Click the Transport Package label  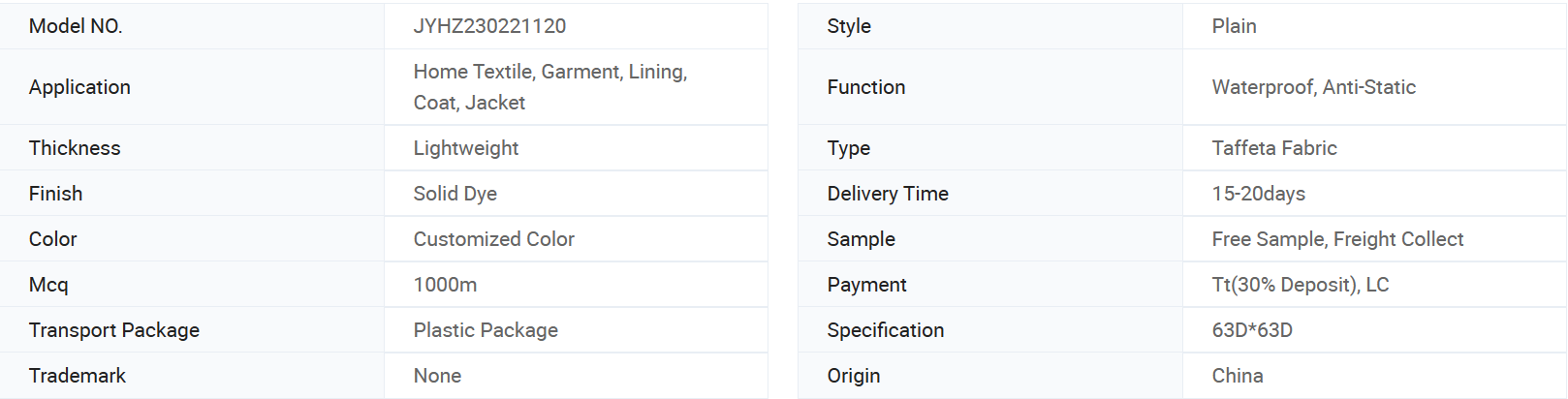point(114,330)
